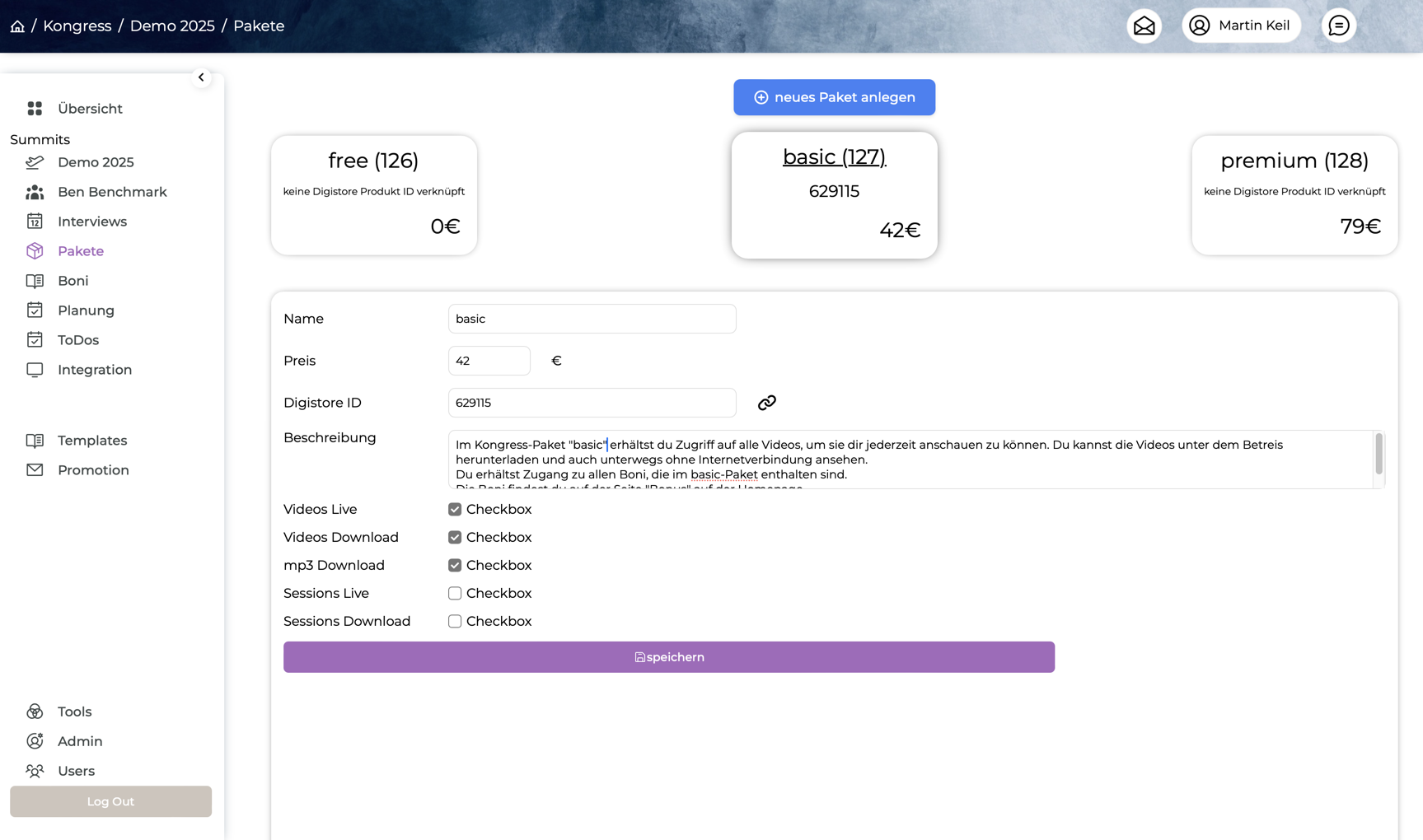Screen dimensions: 1423x840
Task: Open the chat bubble icon in header
Action: (x=1338, y=26)
